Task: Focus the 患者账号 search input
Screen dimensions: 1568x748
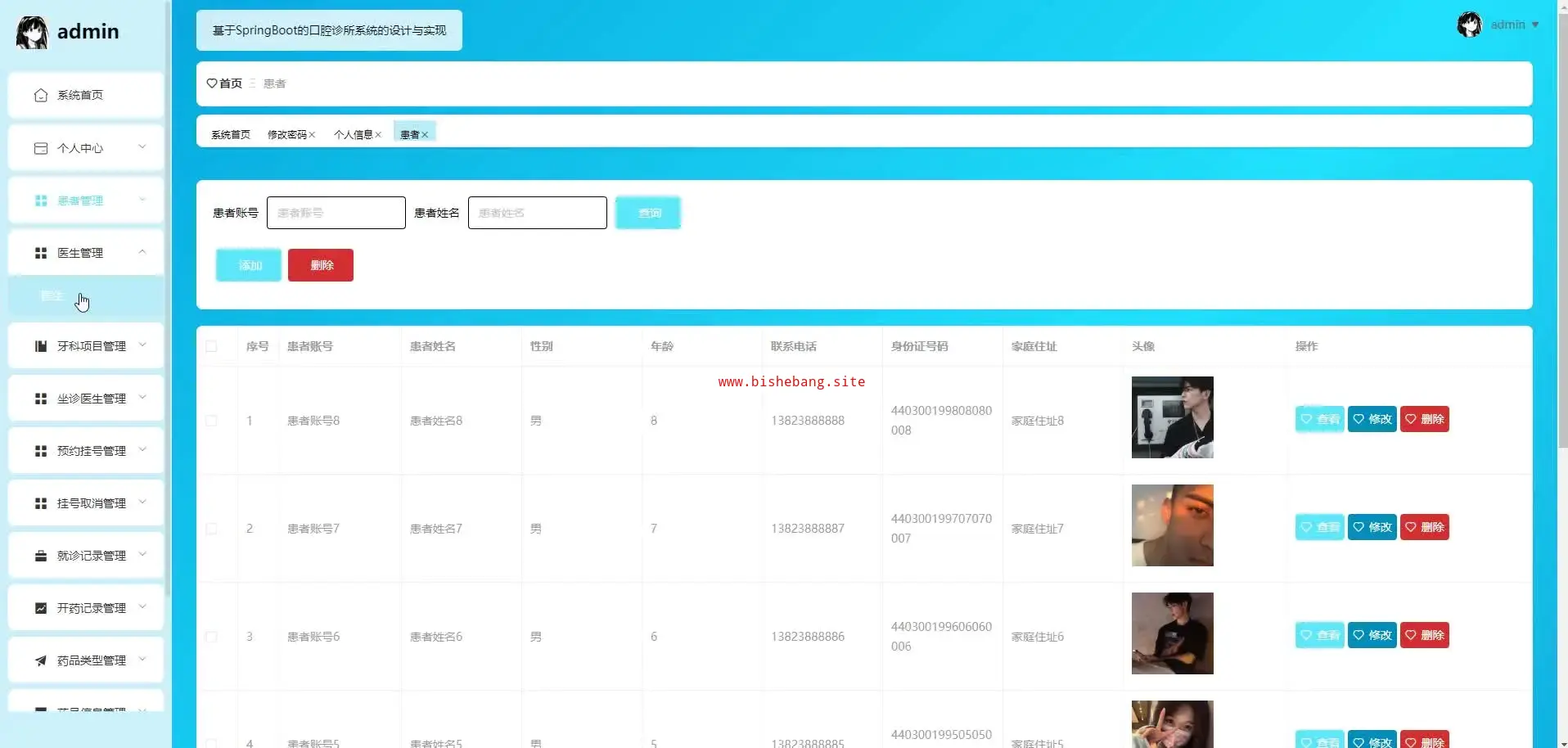Action: 336,213
